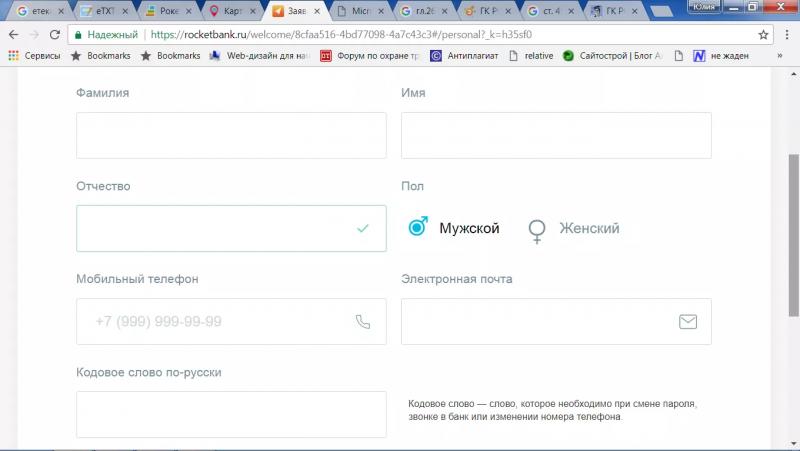Bookmark this page with the star icon
Viewport: 800px width, 451px height.
click(763, 35)
